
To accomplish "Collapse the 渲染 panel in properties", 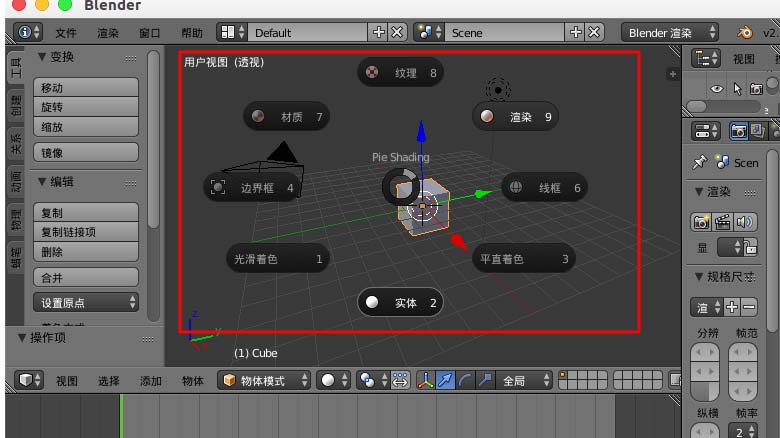I will point(699,192).
